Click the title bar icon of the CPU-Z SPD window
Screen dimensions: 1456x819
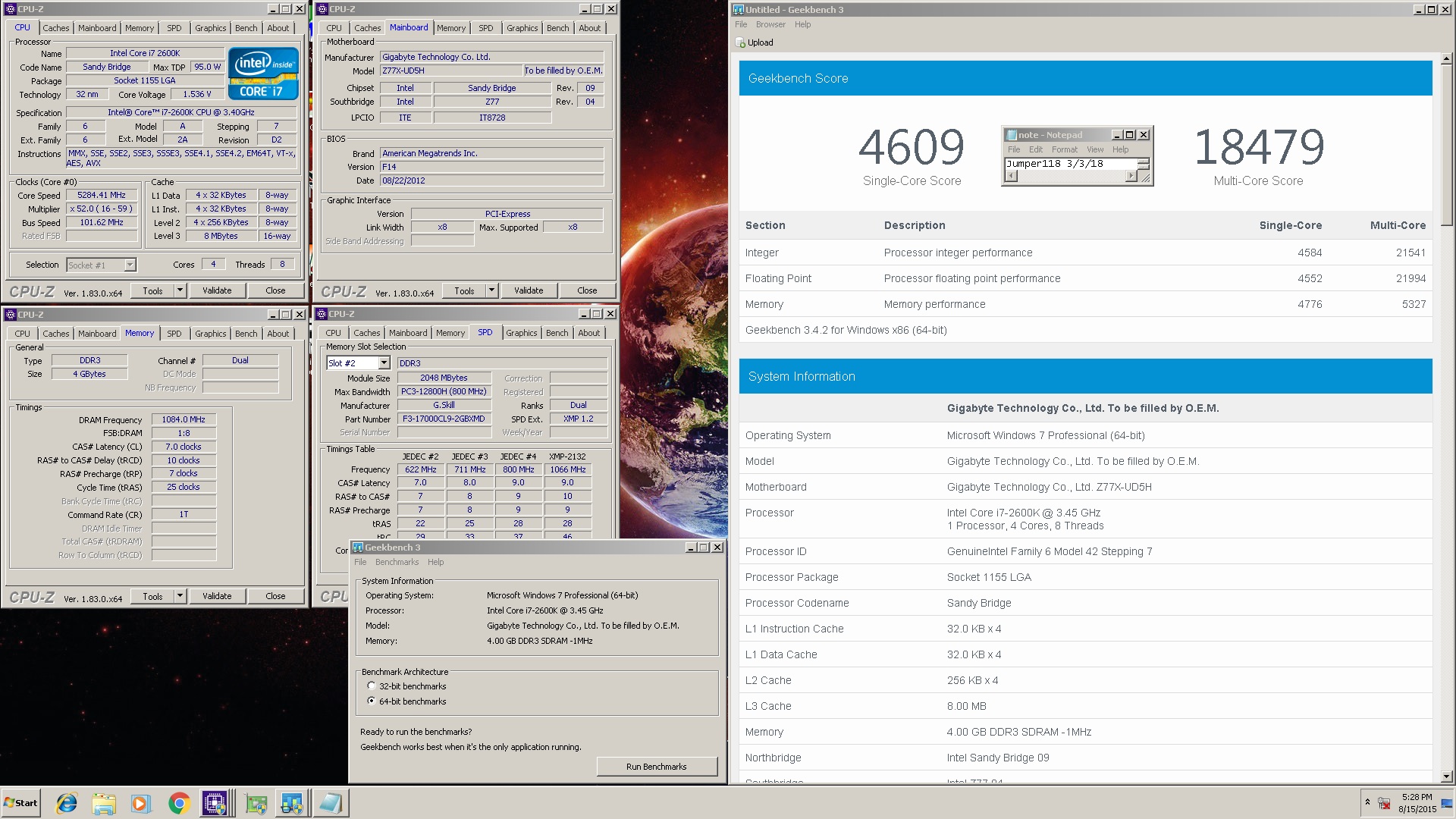pos(322,314)
